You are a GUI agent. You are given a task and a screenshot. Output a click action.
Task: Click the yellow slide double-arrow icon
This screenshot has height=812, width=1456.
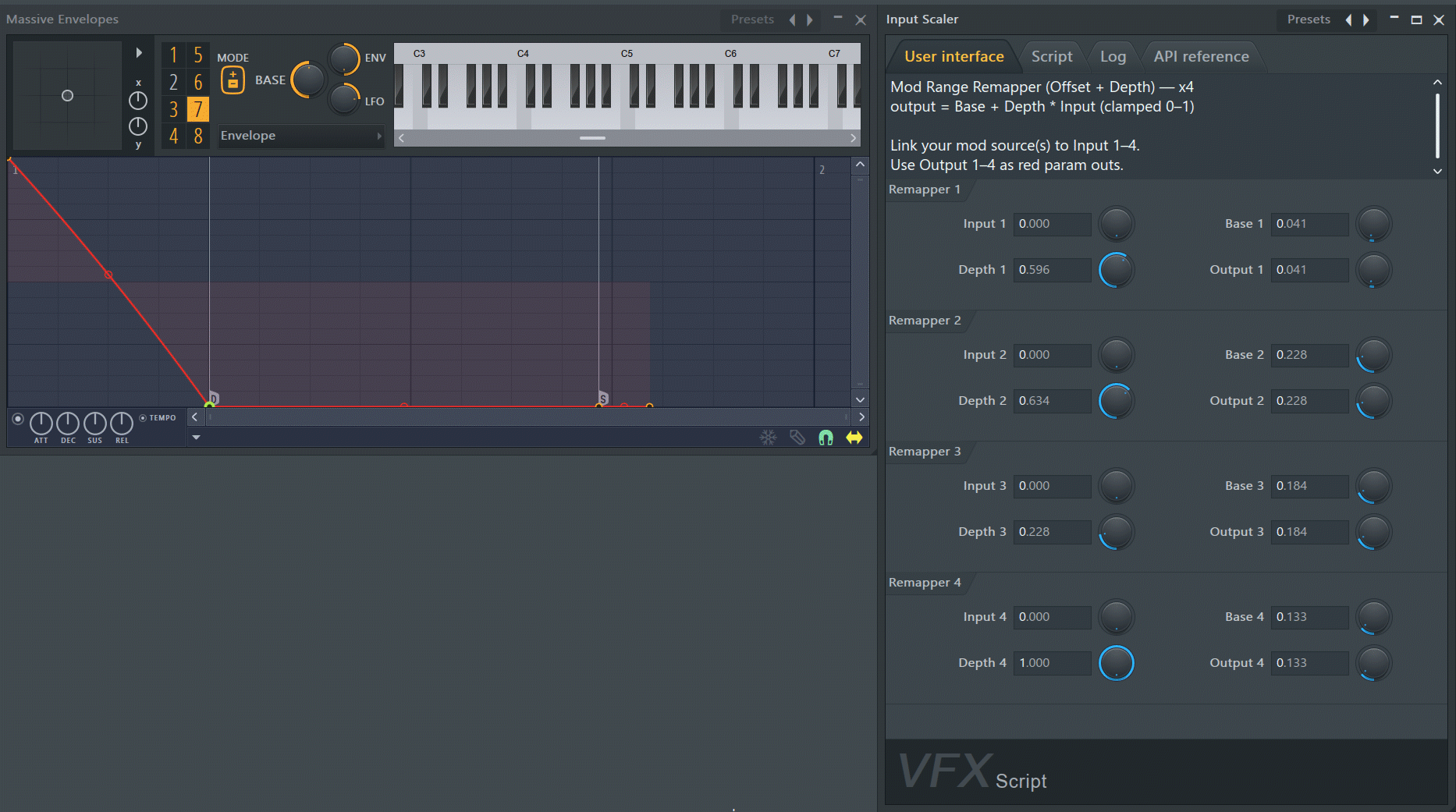point(854,438)
